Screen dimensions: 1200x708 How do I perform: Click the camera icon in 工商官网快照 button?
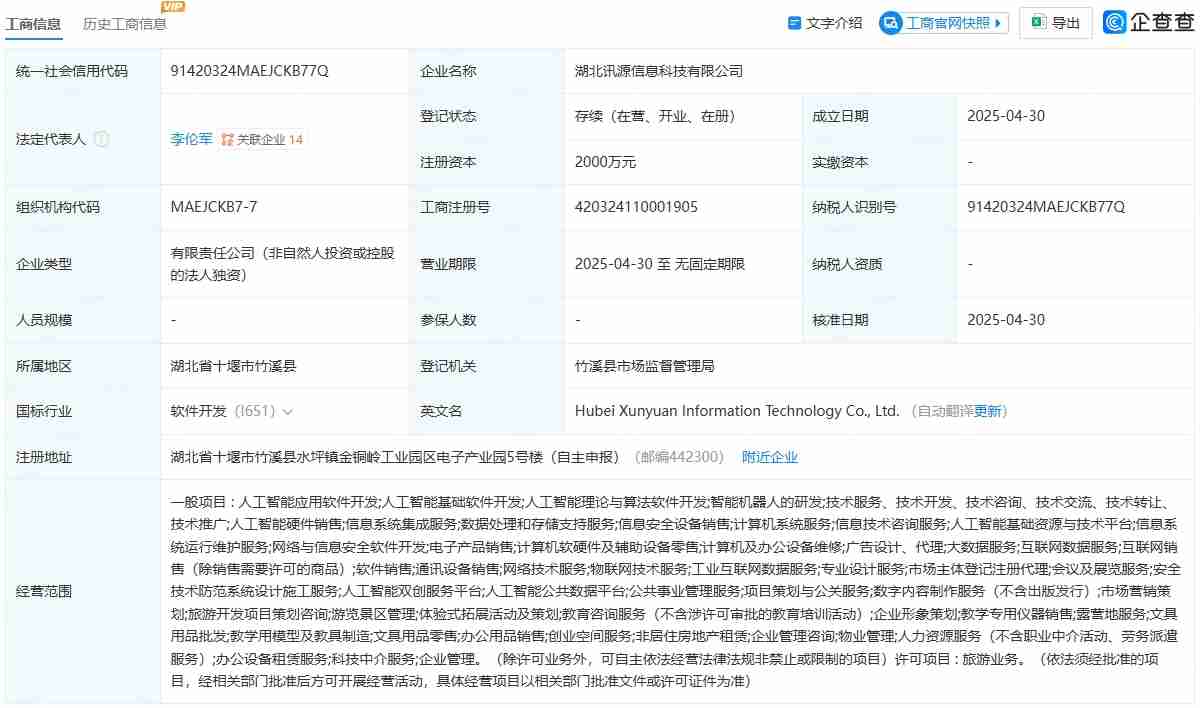click(888, 22)
